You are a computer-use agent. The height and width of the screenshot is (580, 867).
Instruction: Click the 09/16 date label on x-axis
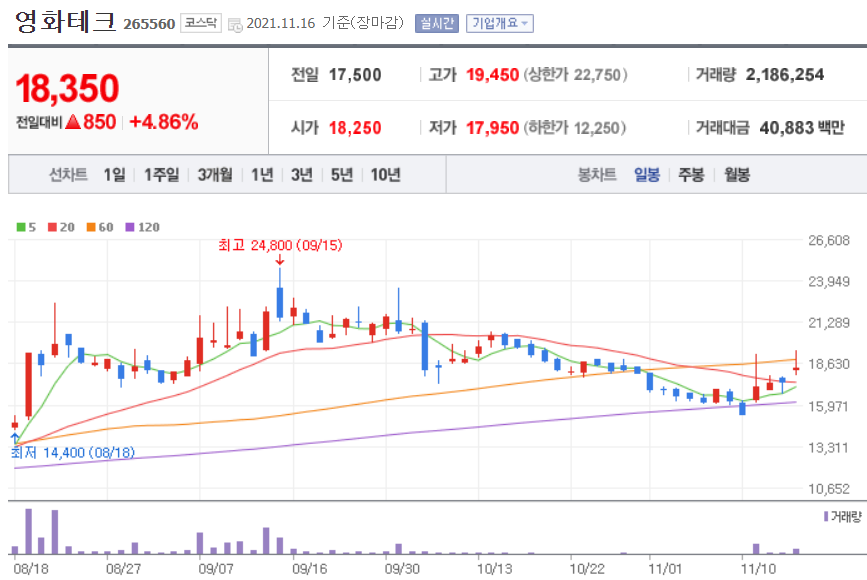[x=309, y=568]
